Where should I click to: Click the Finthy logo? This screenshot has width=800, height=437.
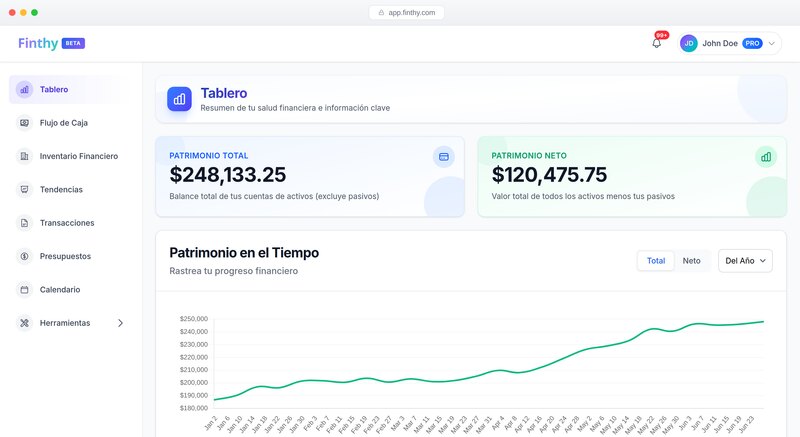coord(38,43)
